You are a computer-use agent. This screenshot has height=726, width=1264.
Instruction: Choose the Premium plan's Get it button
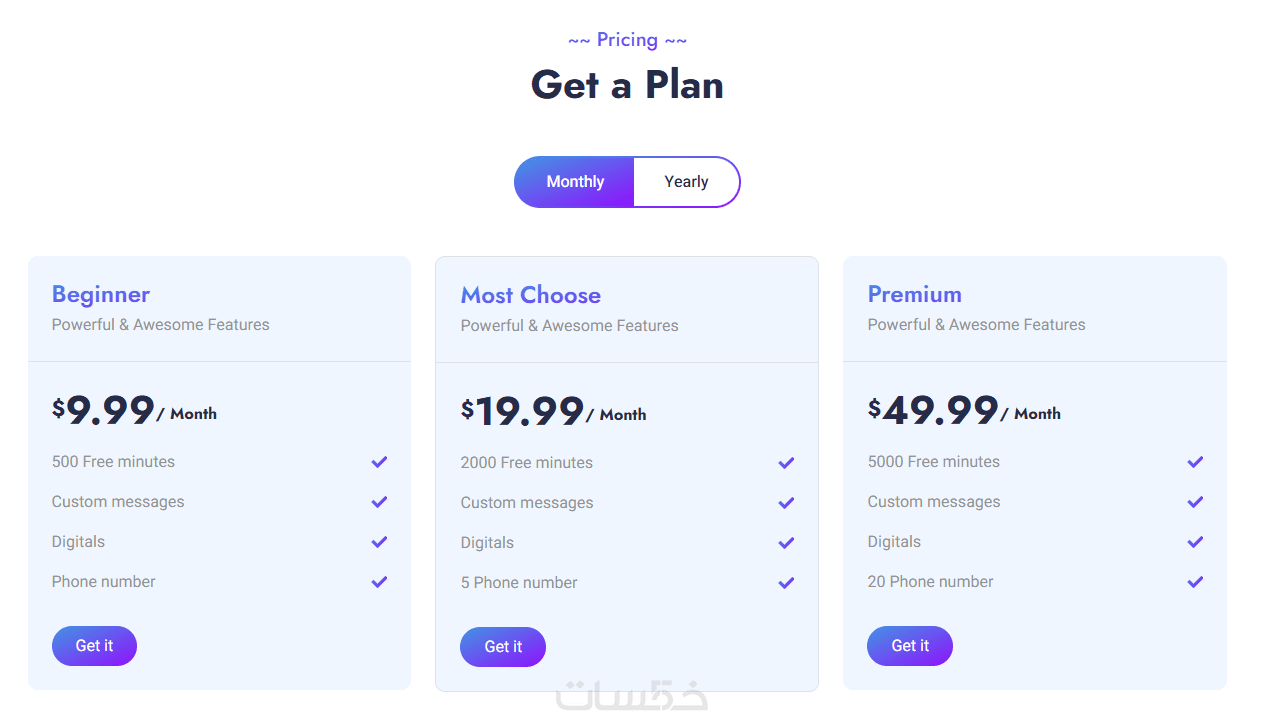[x=910, y=646]
